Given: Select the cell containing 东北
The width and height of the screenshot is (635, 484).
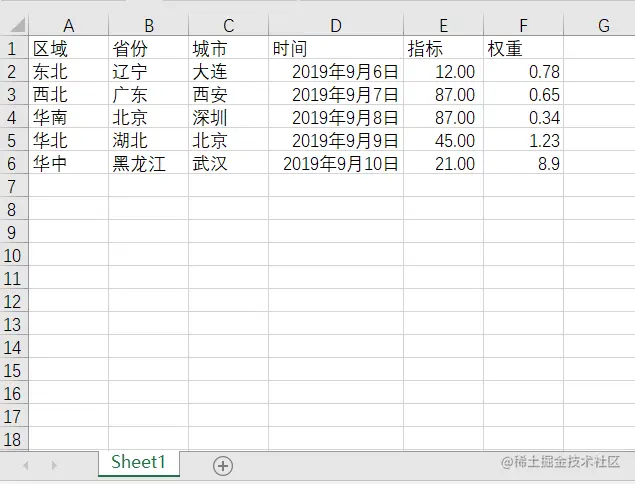Looking at the screenshot, I should (68, 72).
